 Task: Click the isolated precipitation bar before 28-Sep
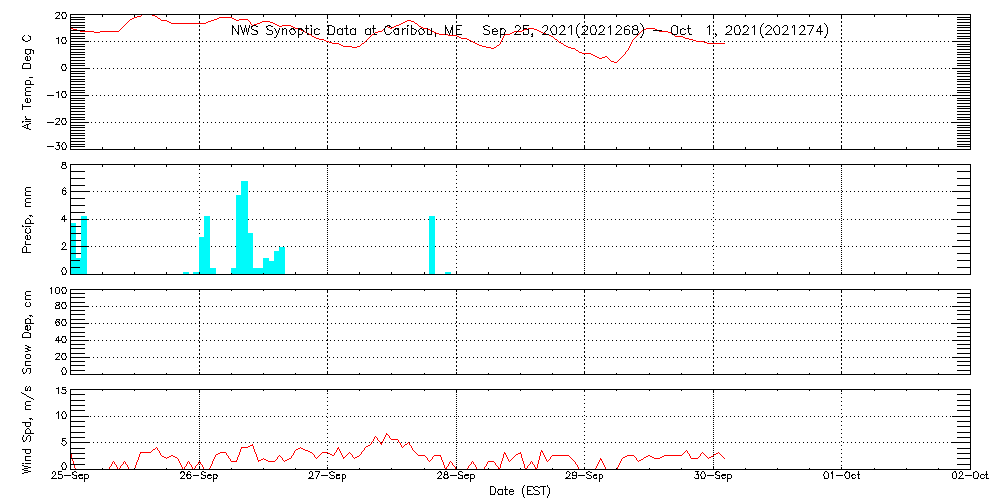pyautogui.click(x=432, y=245)
